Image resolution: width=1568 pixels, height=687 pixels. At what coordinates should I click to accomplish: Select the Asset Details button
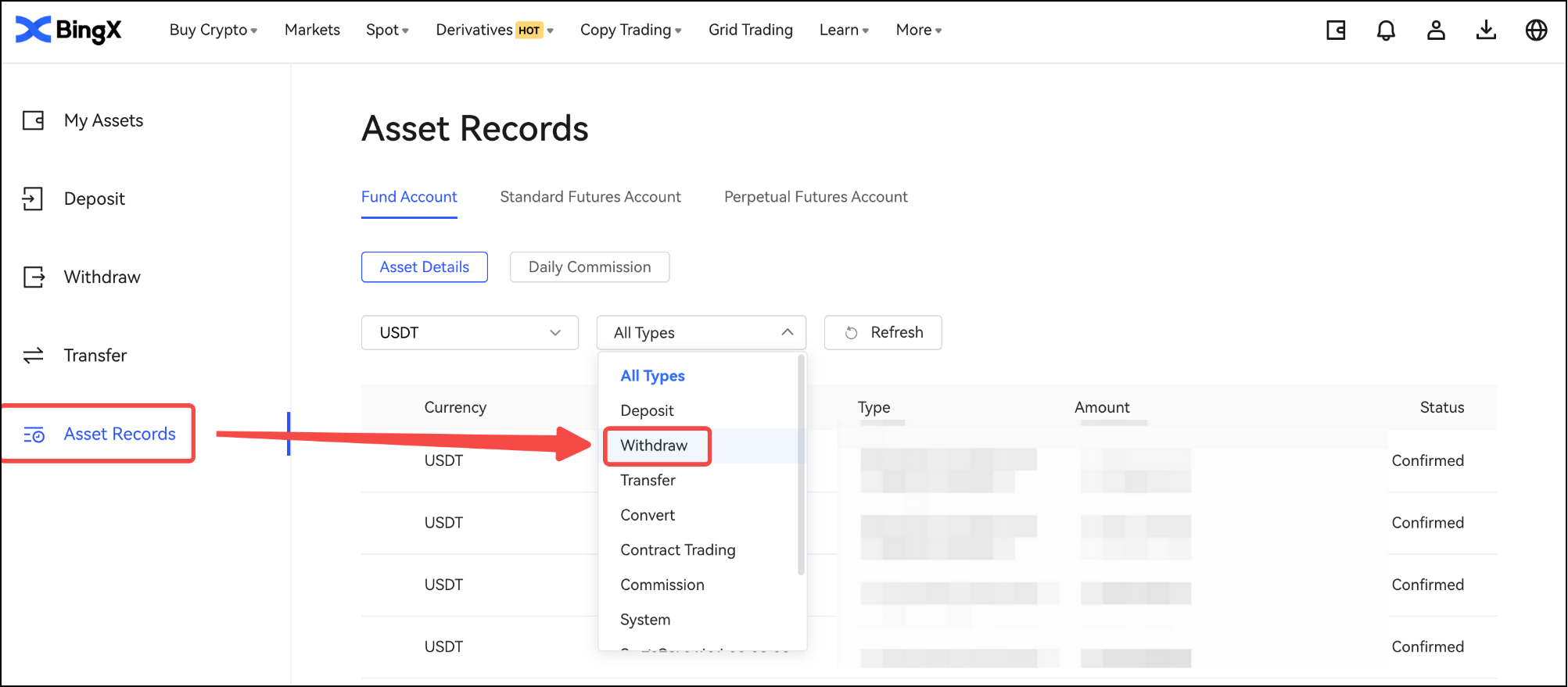point(425,267)
